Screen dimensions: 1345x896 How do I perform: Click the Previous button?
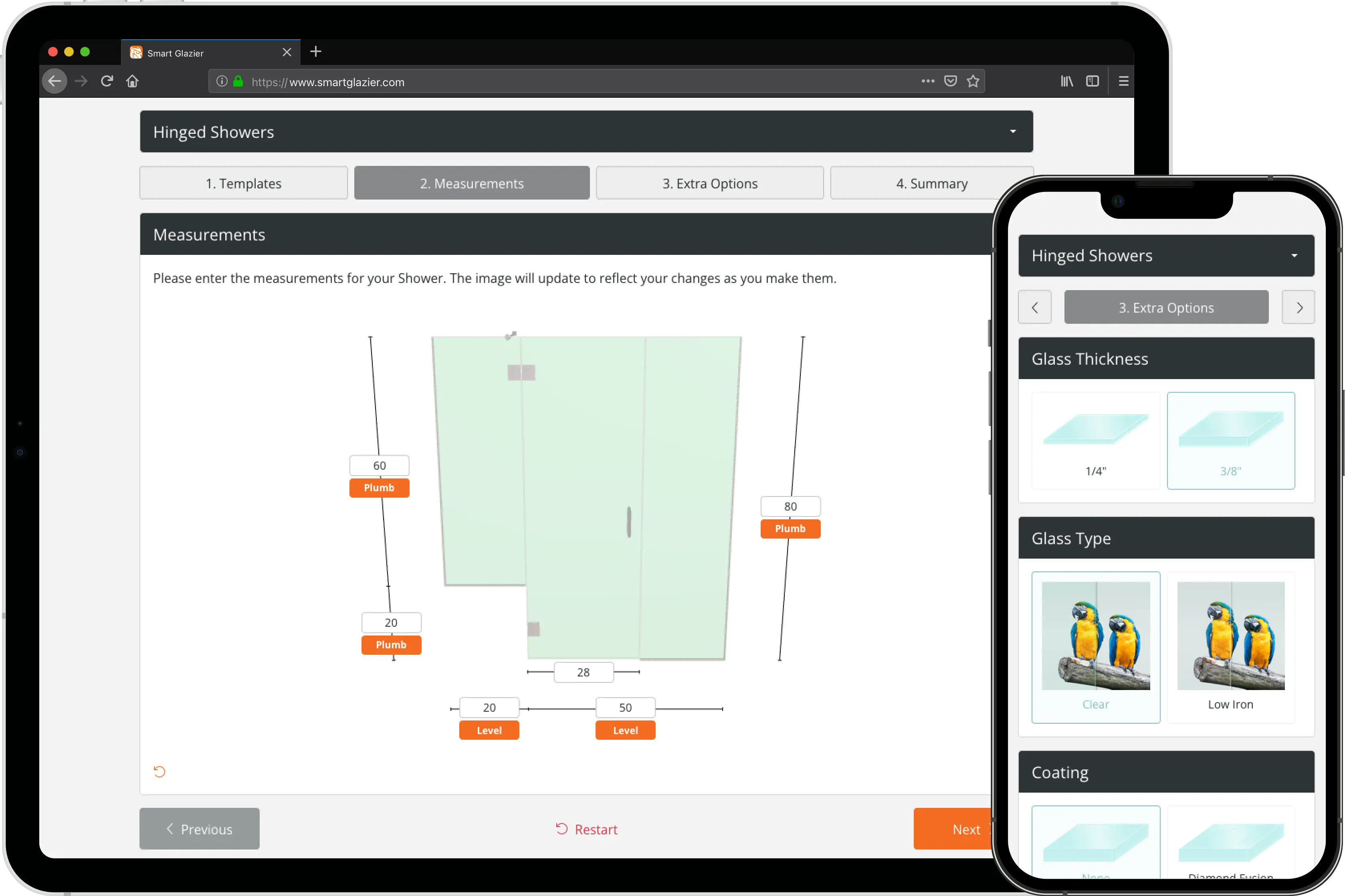point(200,829)
